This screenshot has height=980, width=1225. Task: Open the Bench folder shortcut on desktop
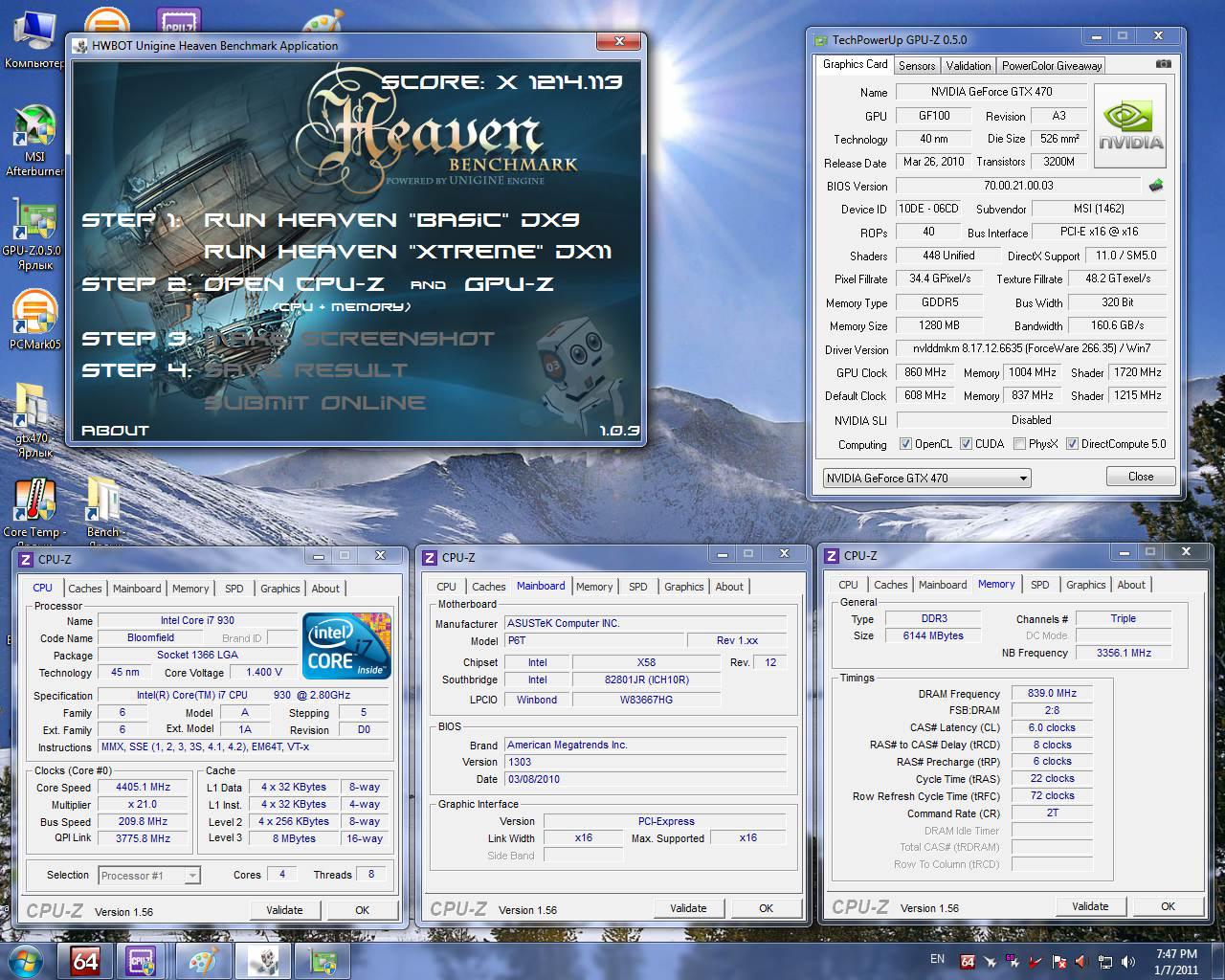click(103, 507)
